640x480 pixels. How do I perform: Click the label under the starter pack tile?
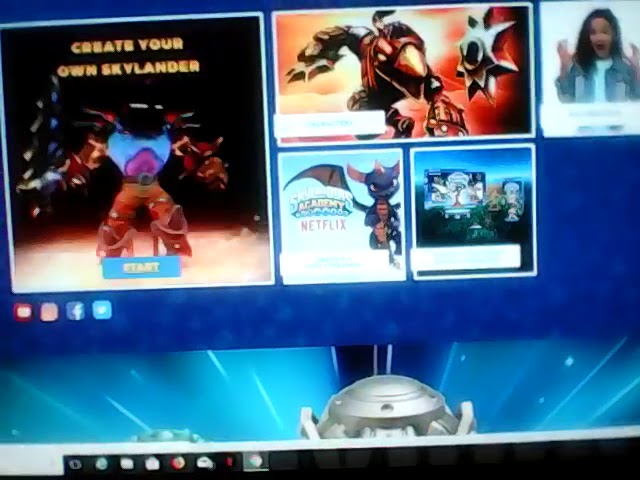(466, 258)
